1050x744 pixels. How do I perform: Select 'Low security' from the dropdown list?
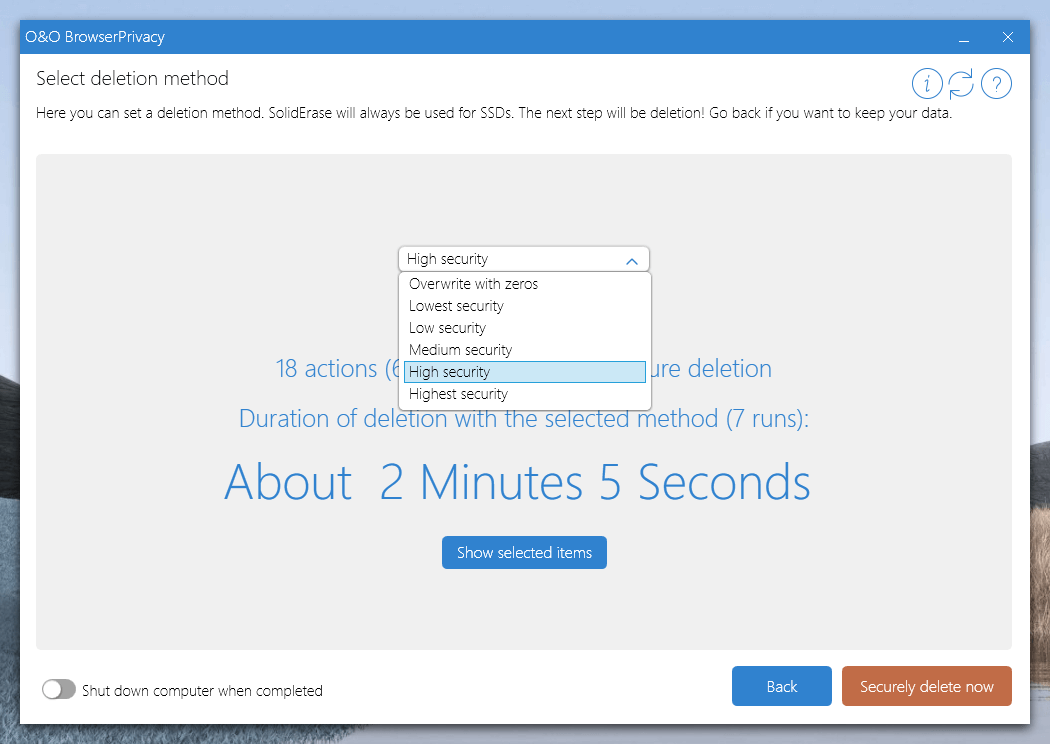point(447,327)
